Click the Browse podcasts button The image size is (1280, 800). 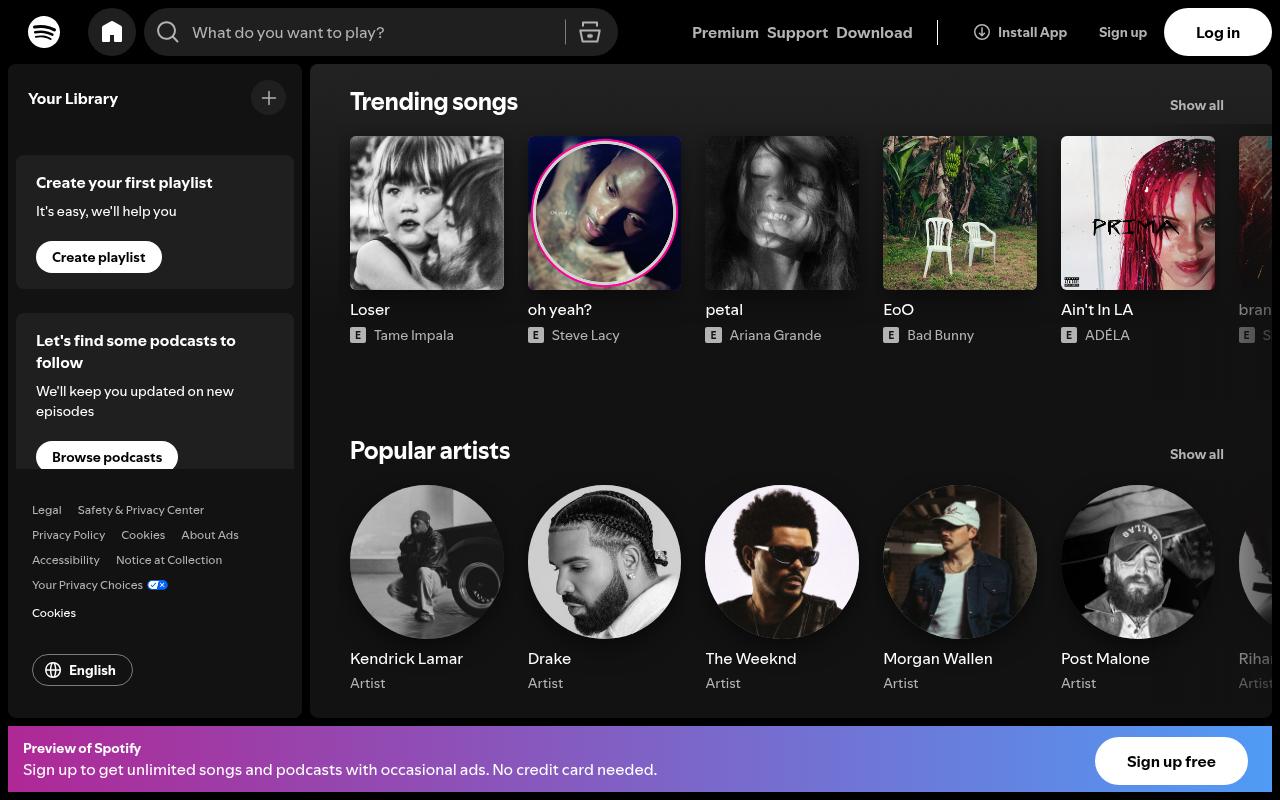pyautogui.click(x=107, y=456)
